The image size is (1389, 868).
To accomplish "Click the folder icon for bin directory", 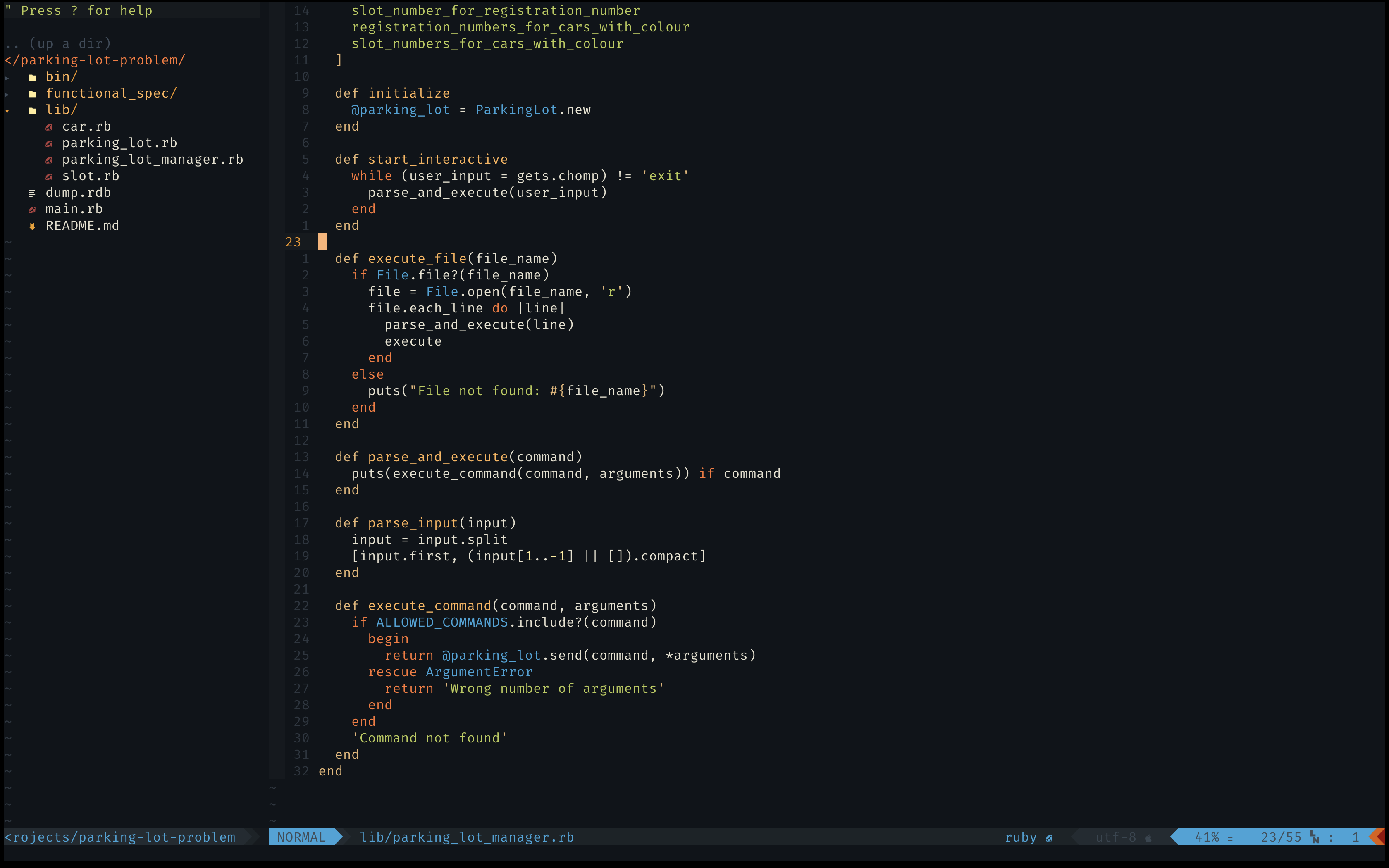I will click(33, 78).
